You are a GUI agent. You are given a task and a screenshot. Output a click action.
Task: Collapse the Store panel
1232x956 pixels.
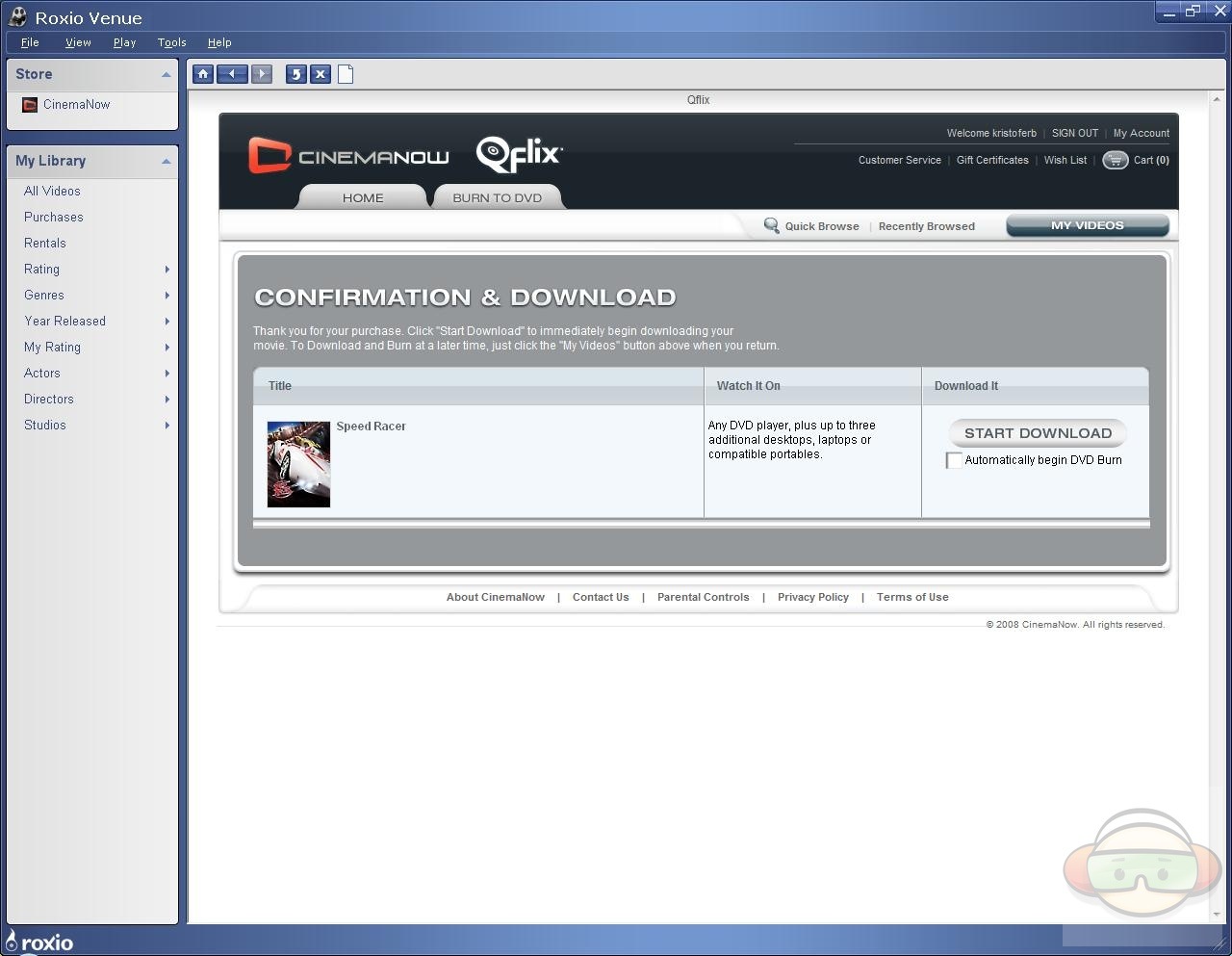[166, 75]
